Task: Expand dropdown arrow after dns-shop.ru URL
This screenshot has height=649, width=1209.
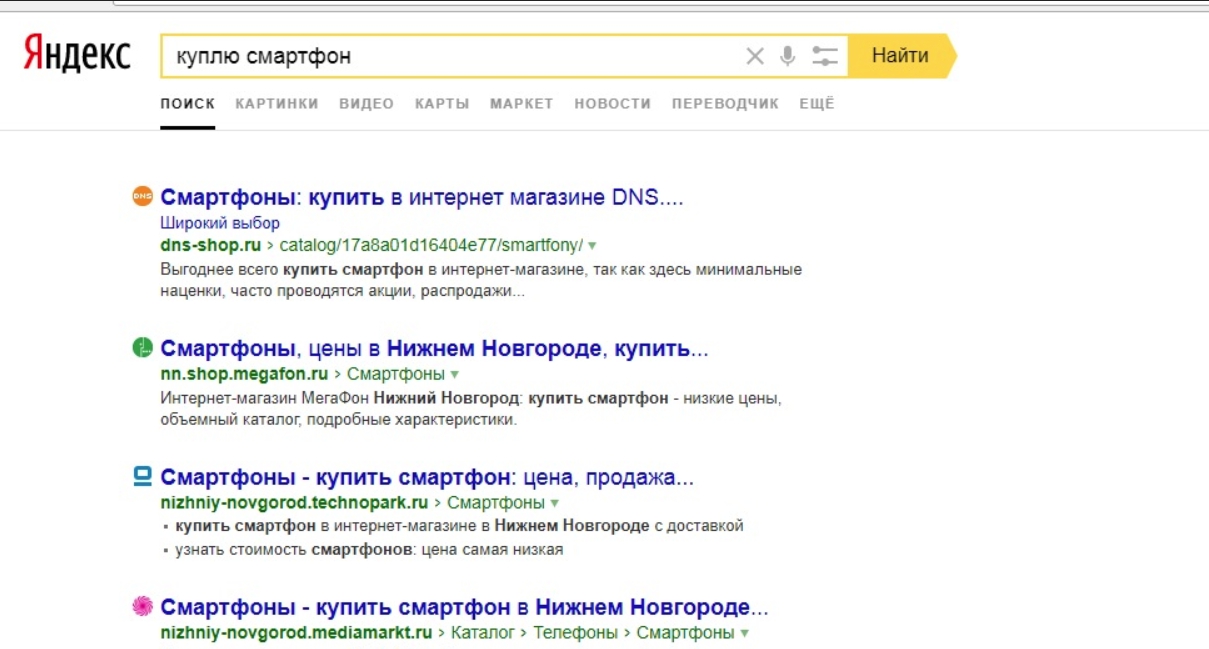Action: pyautogui.click(x=592, y=246)
